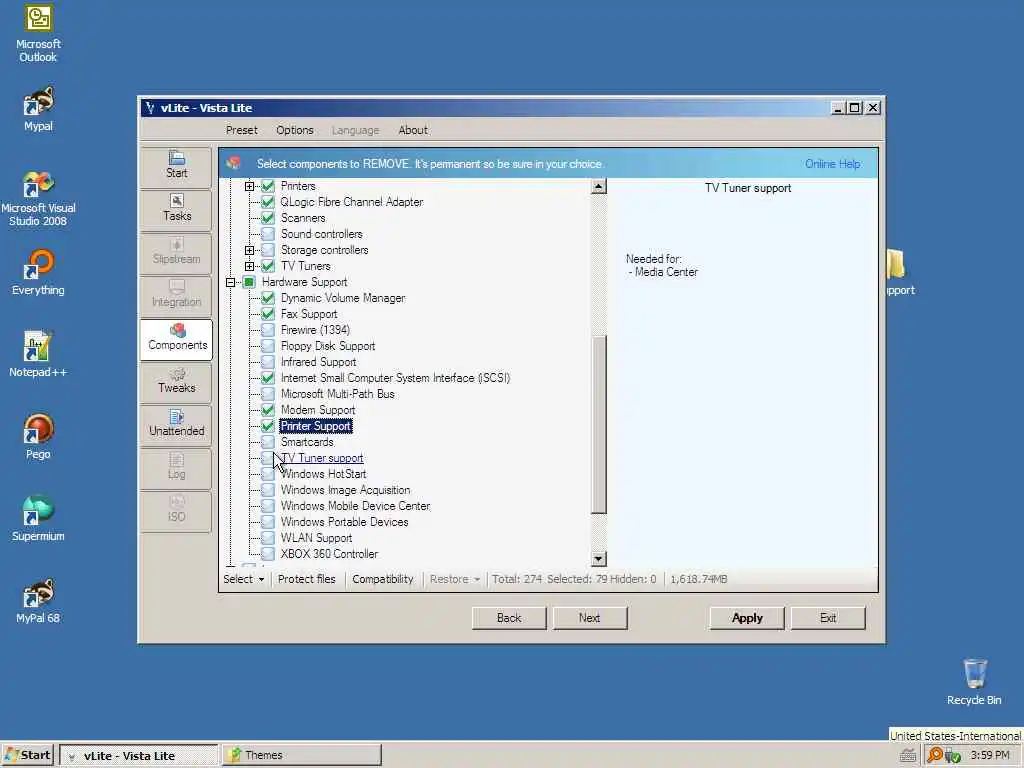Open the Language menu
Screen dimensions: 1024x768
pyautogui.click(x=355, y=130)
